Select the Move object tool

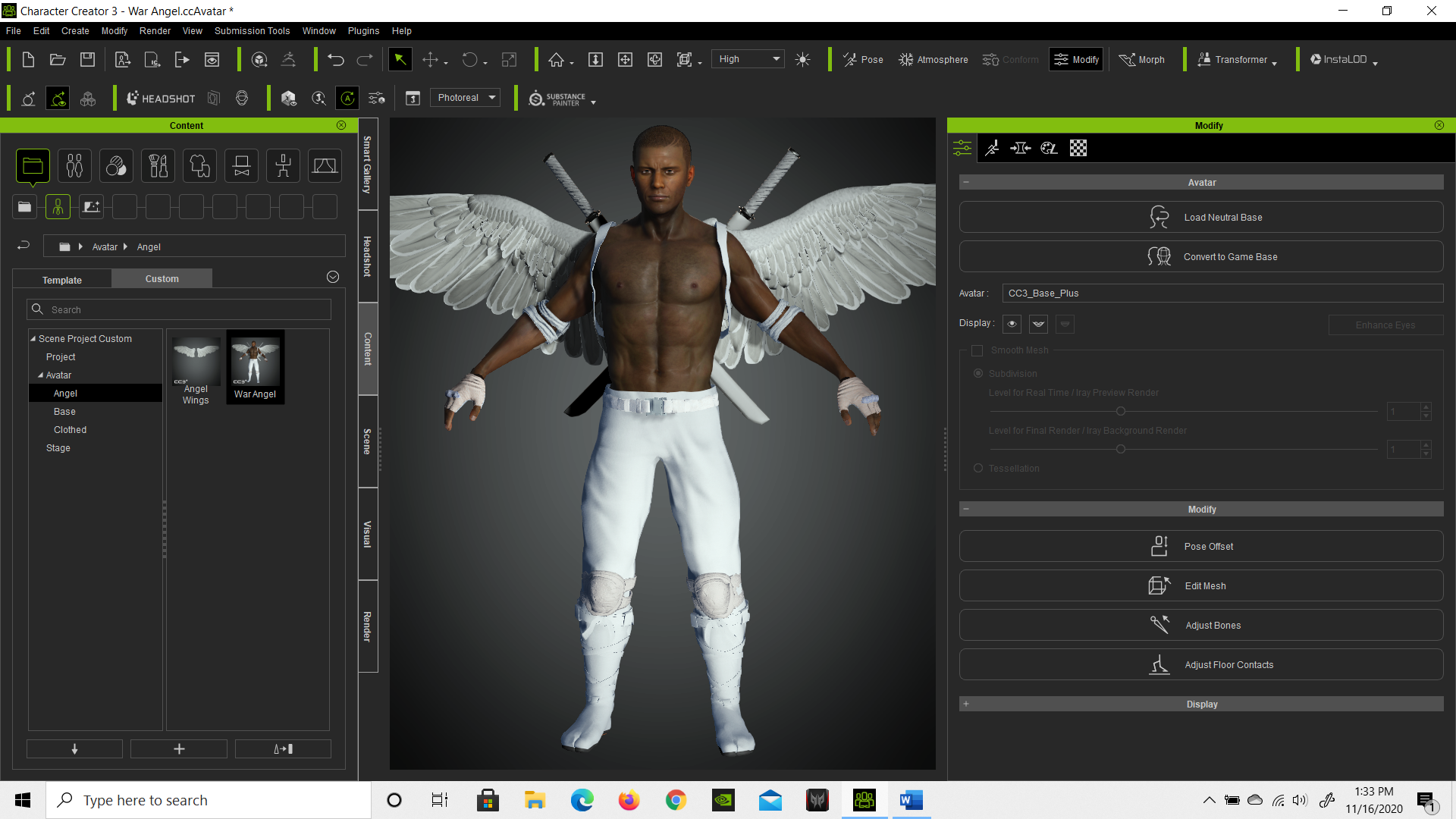(430, 60)
